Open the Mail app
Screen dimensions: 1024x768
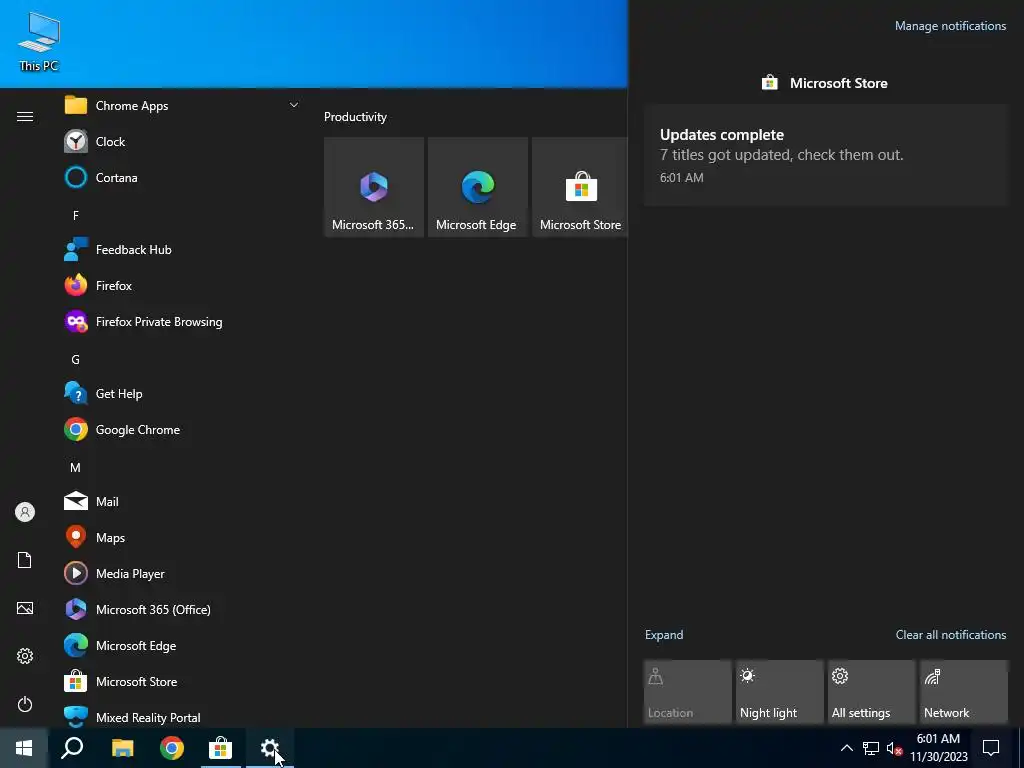[182, 502]
